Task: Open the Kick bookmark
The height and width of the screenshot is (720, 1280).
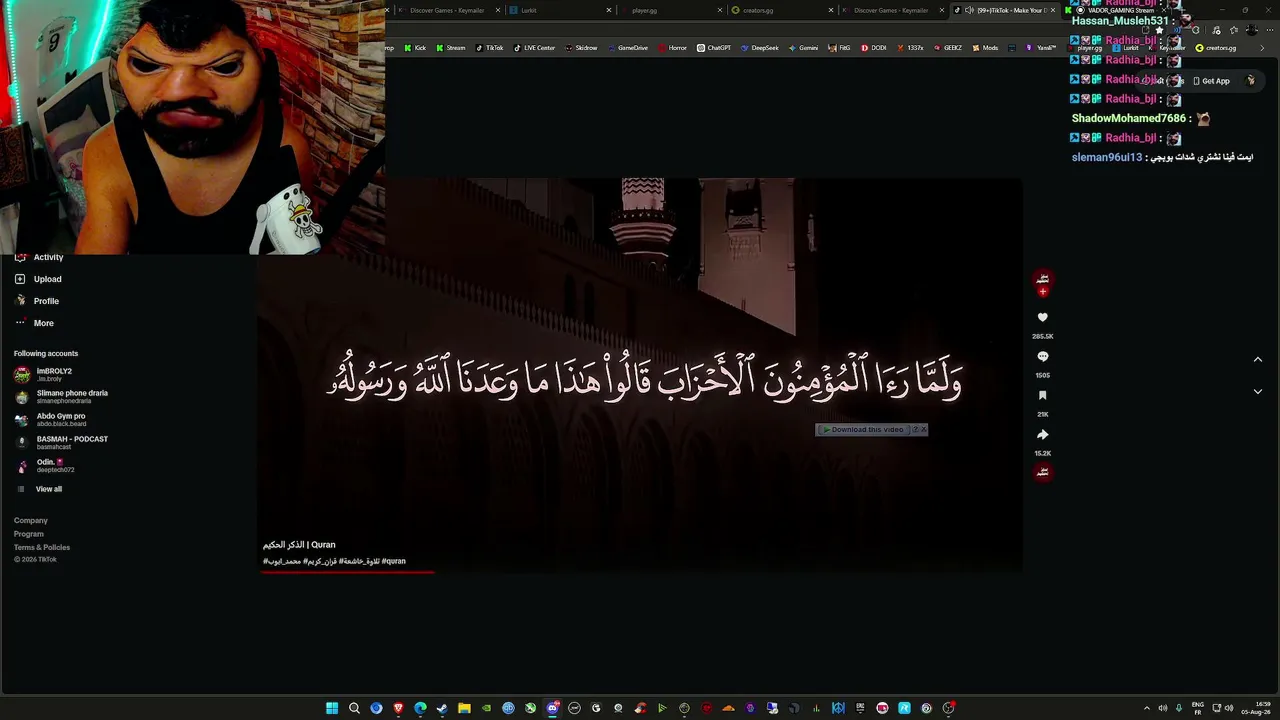Action: click(415, 48)
